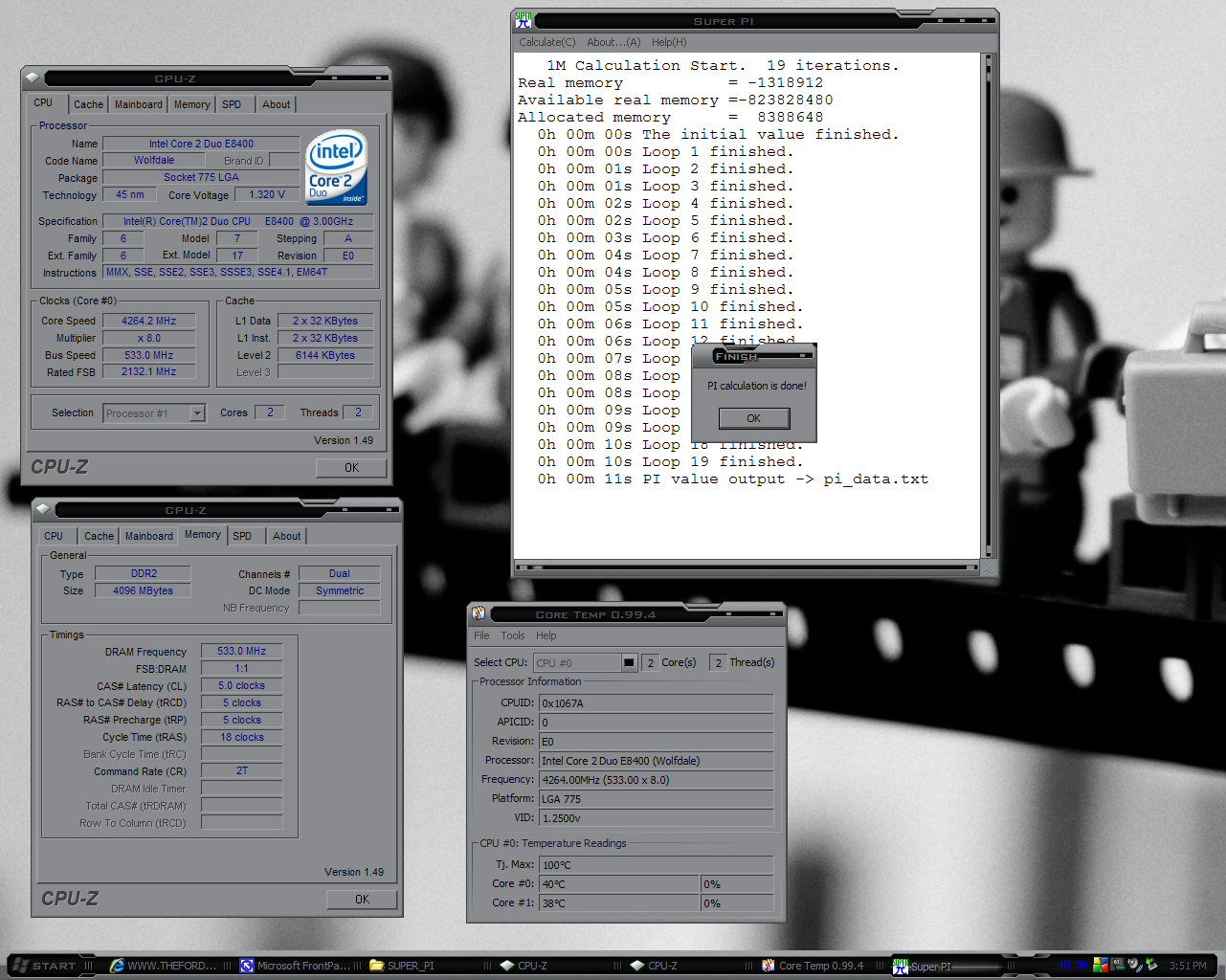
Task: Open File menu in Core Temp
Action: [481, 635]
